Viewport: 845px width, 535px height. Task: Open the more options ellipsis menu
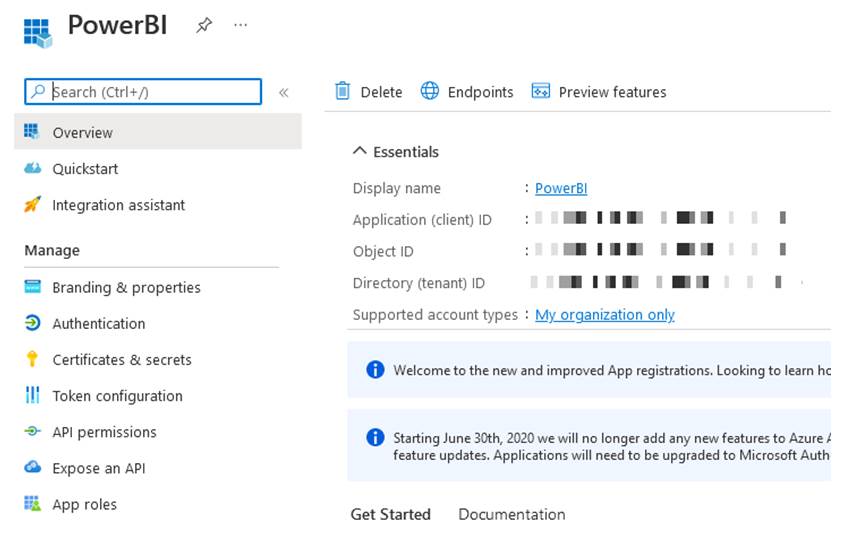pyautogui.click(x=240, y=25)
